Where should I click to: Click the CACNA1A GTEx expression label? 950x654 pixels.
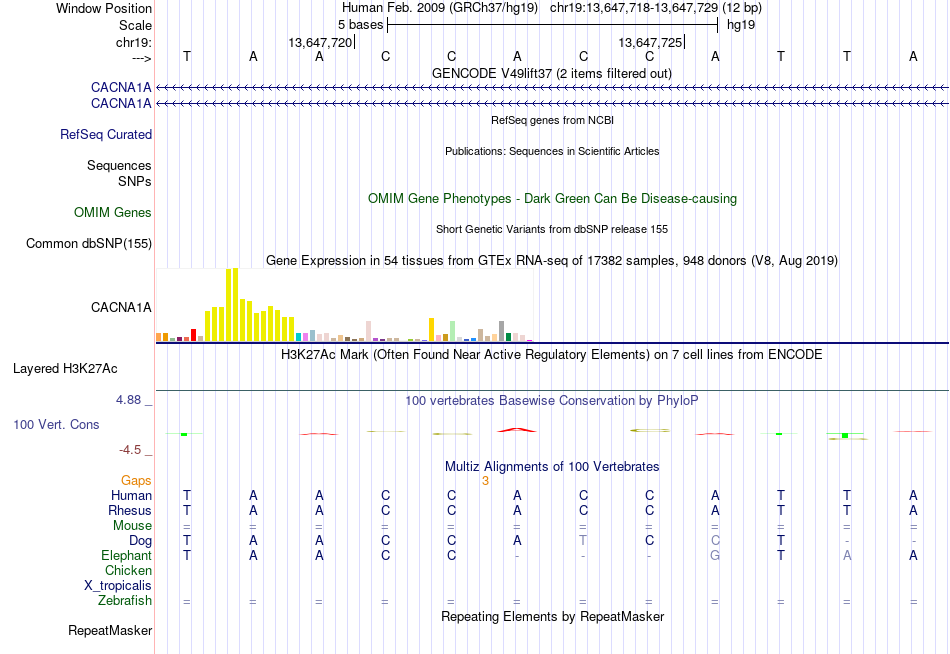[121, 307]
